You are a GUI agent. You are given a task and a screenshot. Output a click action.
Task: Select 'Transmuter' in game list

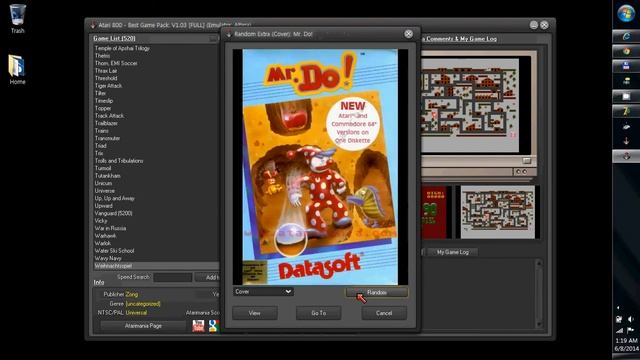point(107,138)
